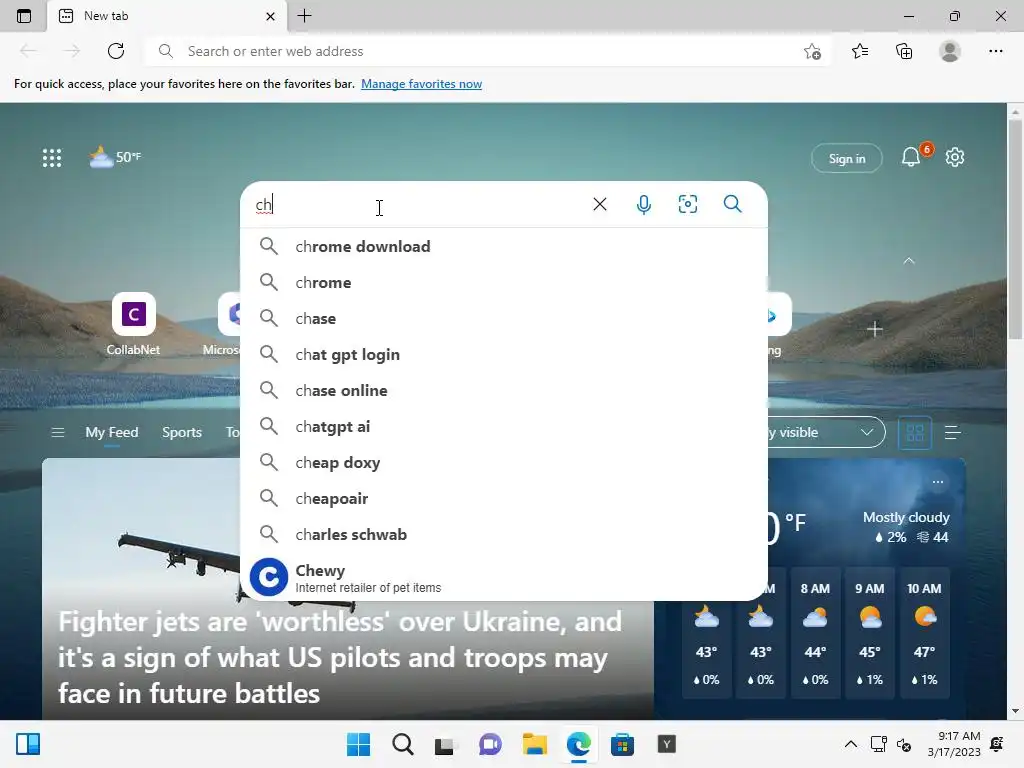1024x768 pixels.
Task: Switch feed to list view
Action: [952, 432]
